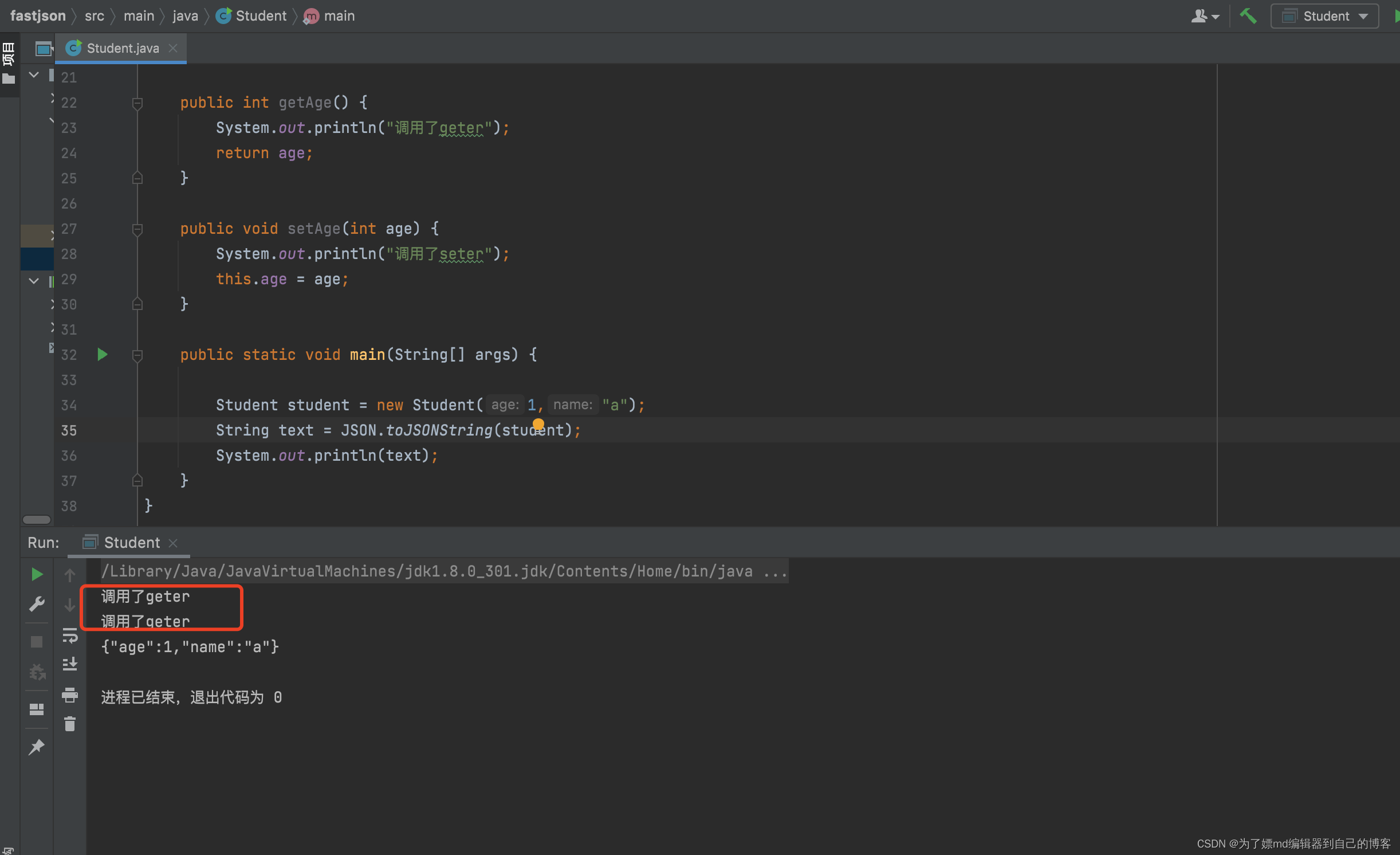1400x855 pixels.
Task: Click the 'age:' parameter hint on line 34
Action: point(505,405)
